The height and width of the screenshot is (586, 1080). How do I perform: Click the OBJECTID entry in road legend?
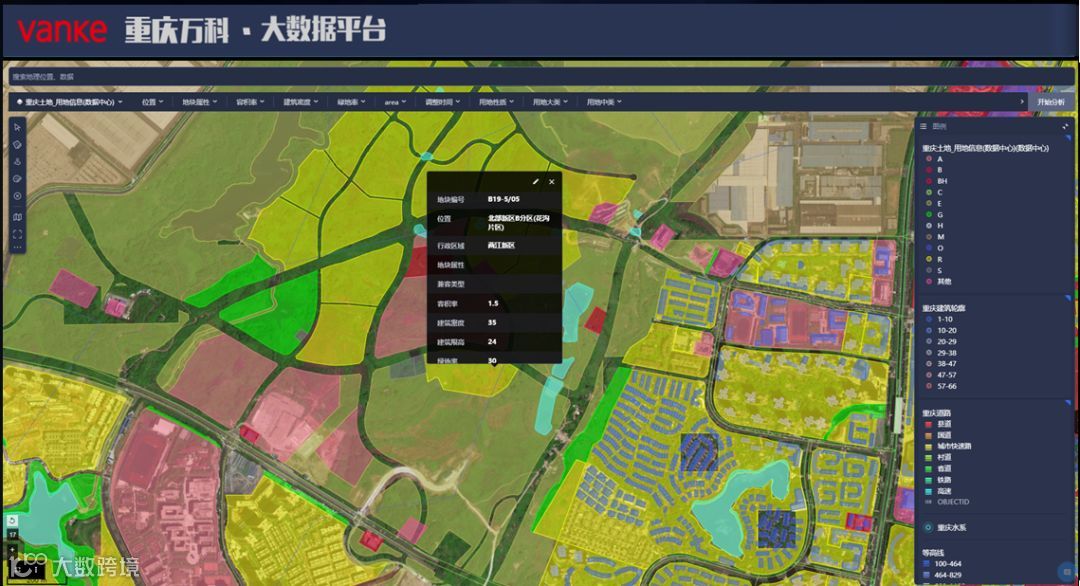[x=947, y=502]
